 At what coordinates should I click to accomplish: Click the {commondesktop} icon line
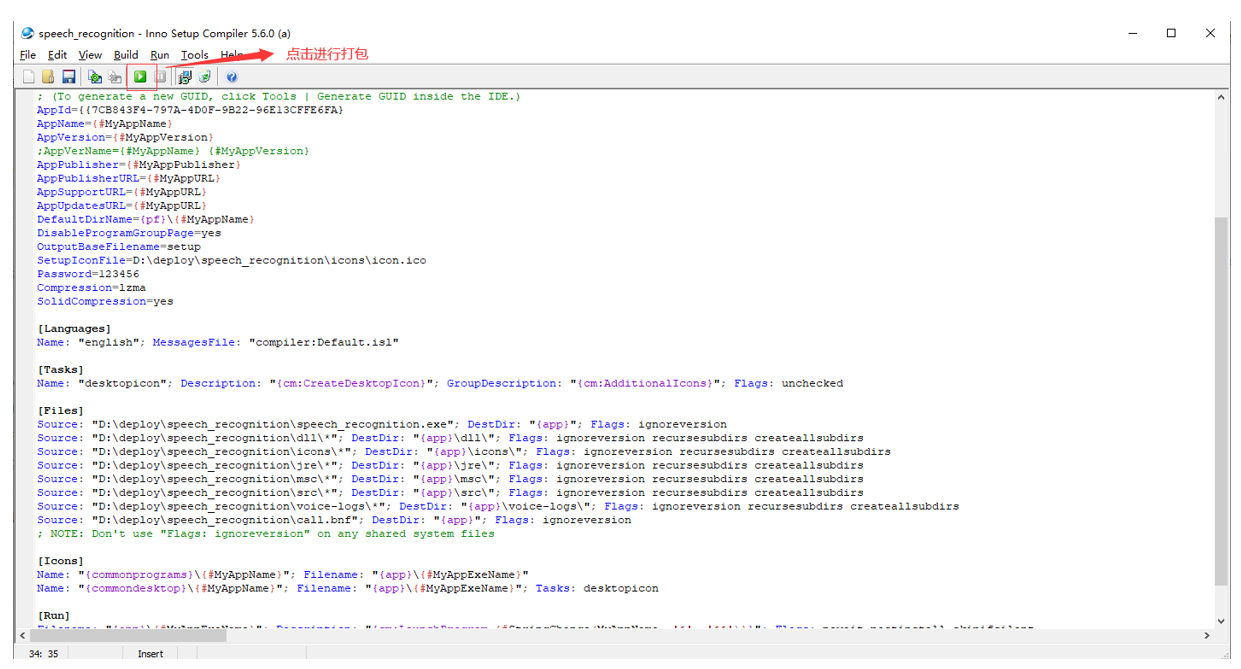coord(348,588)
